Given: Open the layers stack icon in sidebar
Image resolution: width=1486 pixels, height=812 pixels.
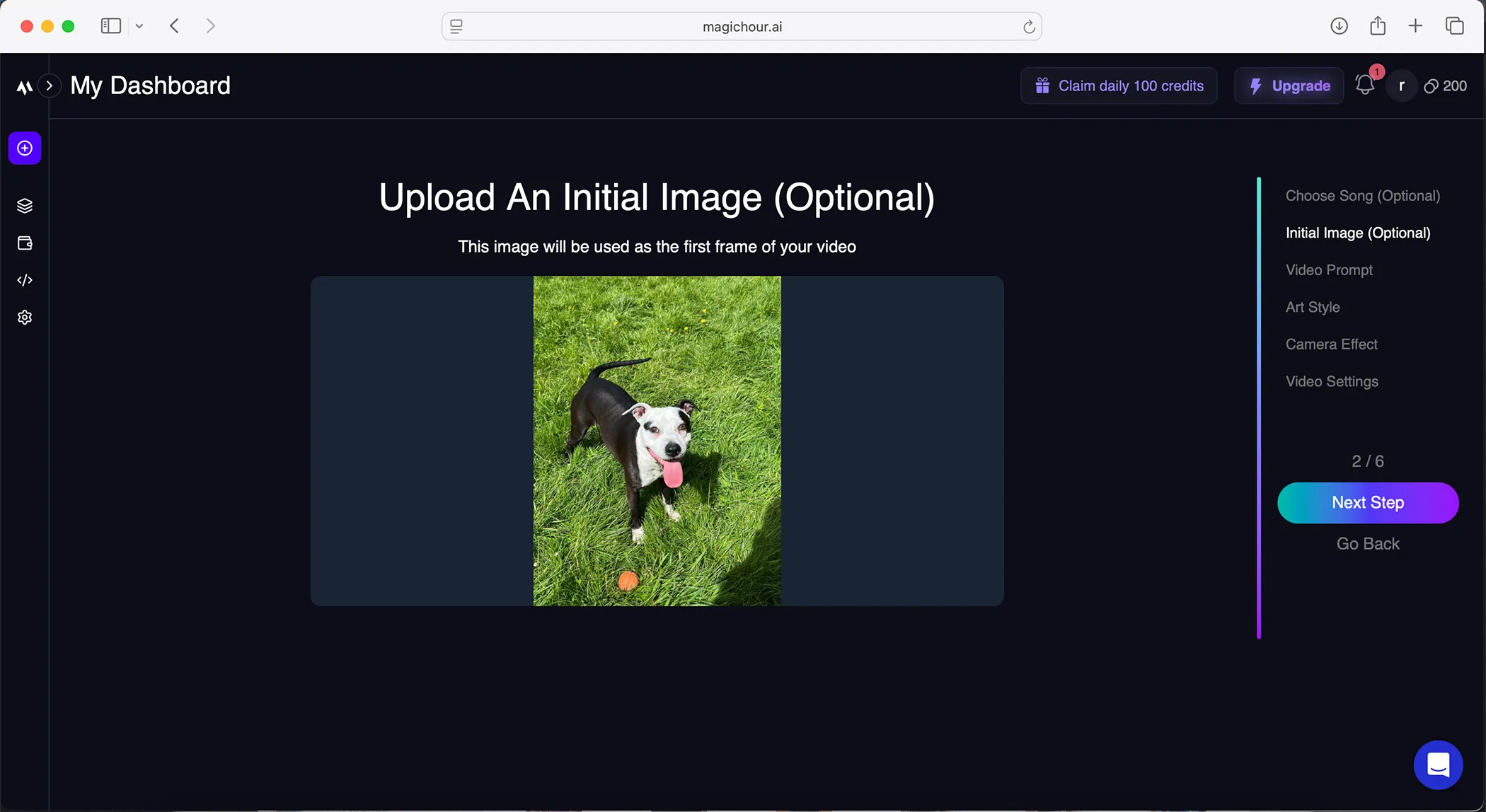Looking at the screenshot, I should pyautogui.click(x=25, y=206).
